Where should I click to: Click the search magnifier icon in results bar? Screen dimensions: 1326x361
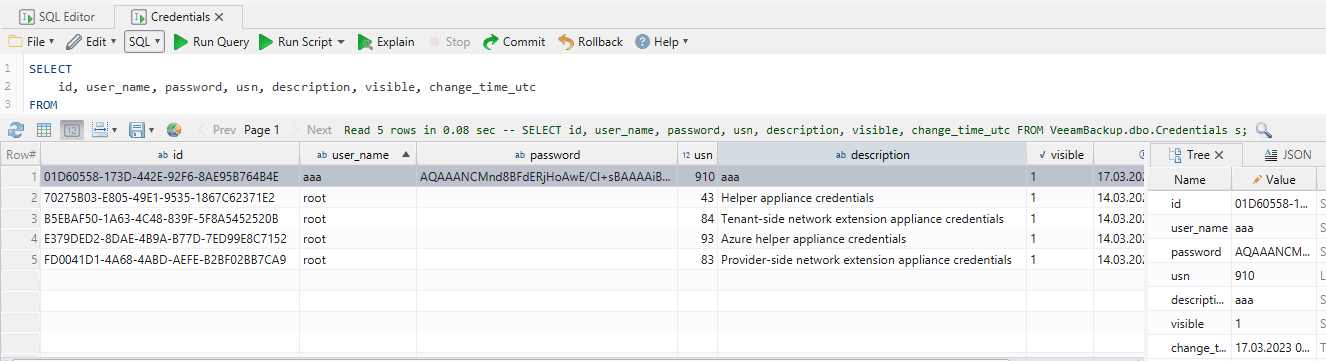click(1264, 130)
